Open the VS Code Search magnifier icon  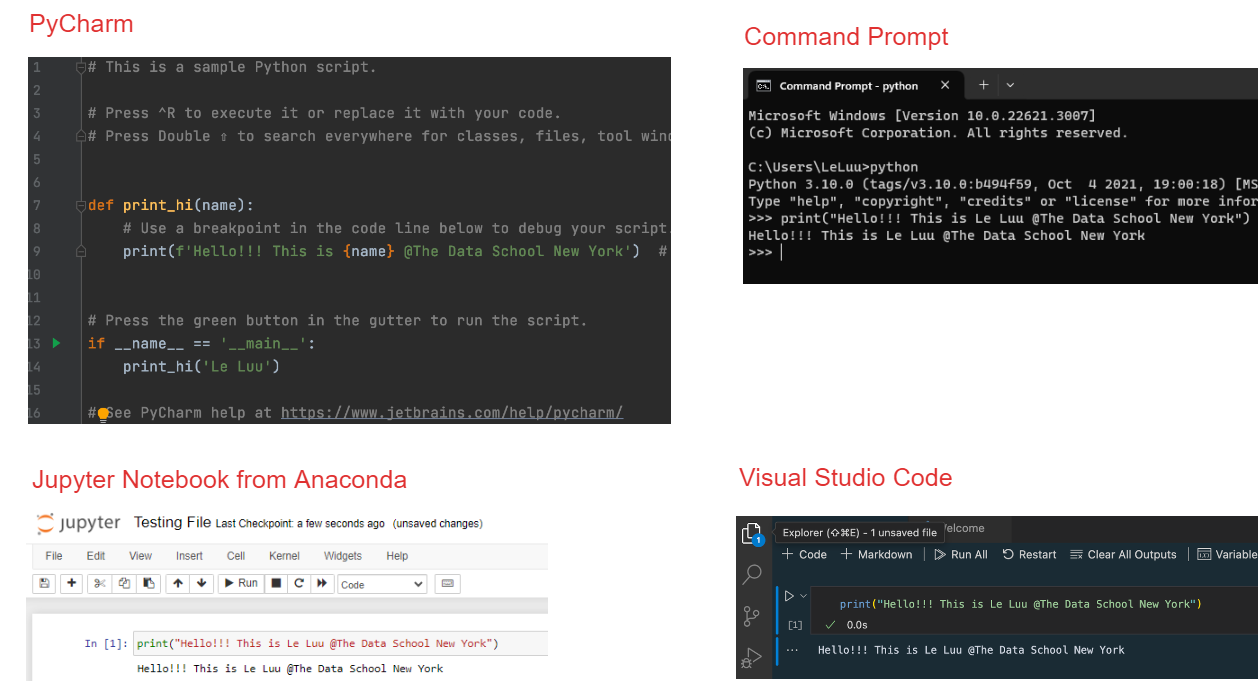[x=752, y=574]
